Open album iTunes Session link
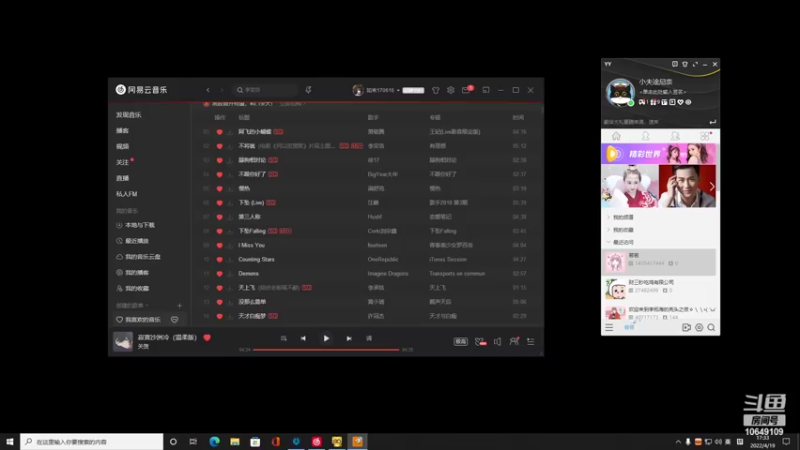This screenshot has width=800, height=450. pyautogui.click(x=448, y=259)
